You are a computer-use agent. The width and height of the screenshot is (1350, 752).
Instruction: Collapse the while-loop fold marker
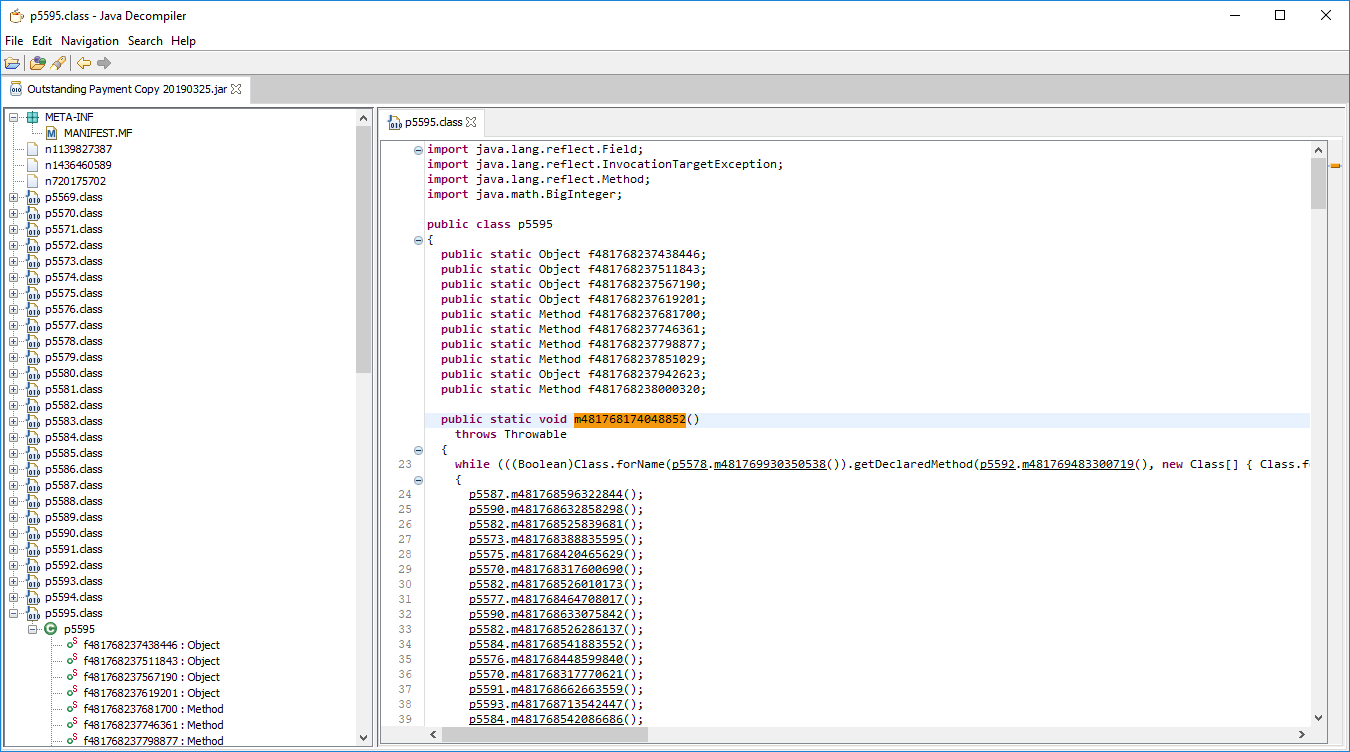[x=418, y=480]
